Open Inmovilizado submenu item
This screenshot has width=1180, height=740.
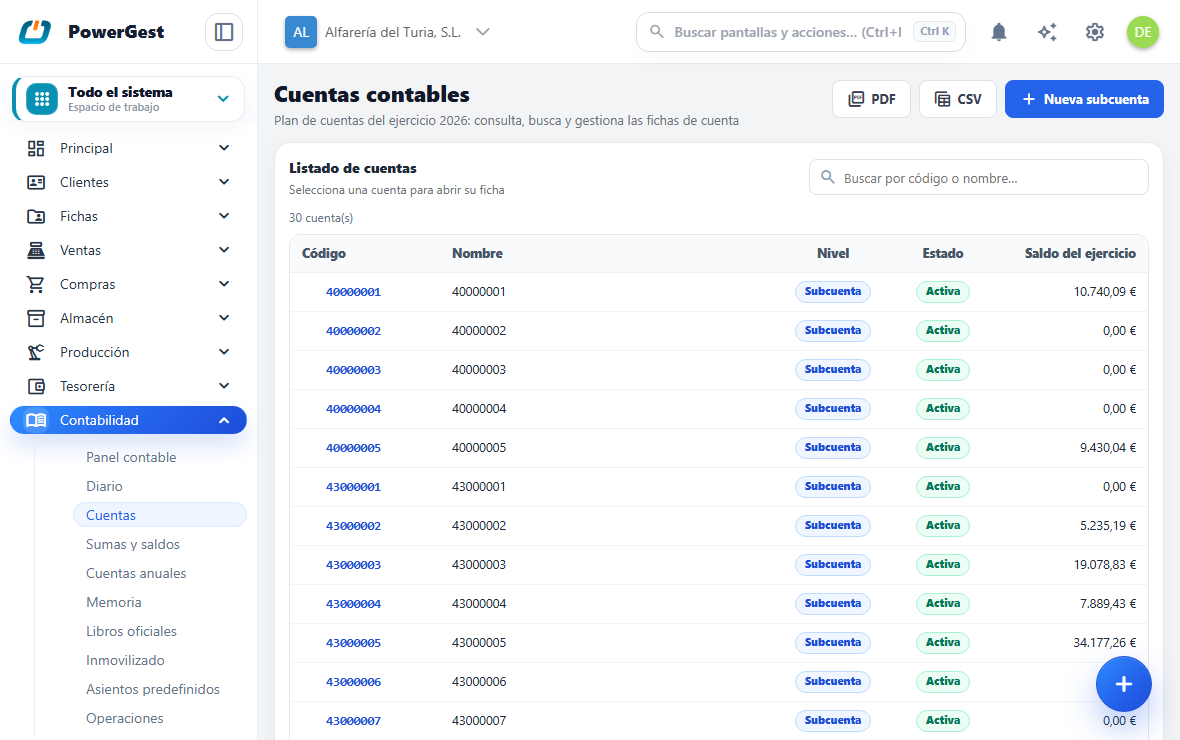pos(125,660)
